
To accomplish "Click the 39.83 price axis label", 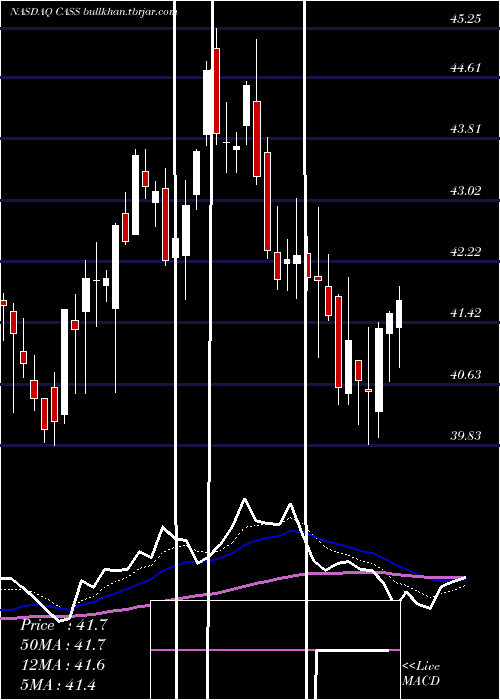I will (466, 436).
